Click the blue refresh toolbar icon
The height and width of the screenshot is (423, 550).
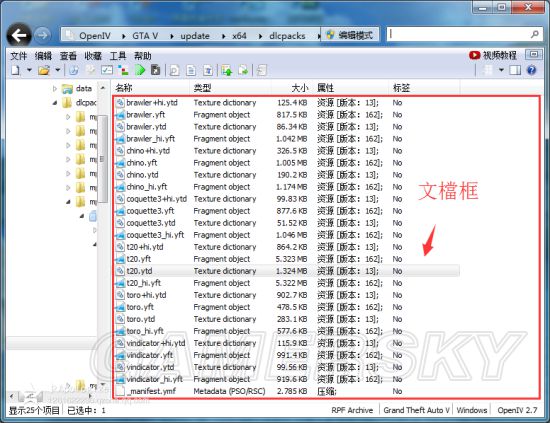click(x=74, y=70)
